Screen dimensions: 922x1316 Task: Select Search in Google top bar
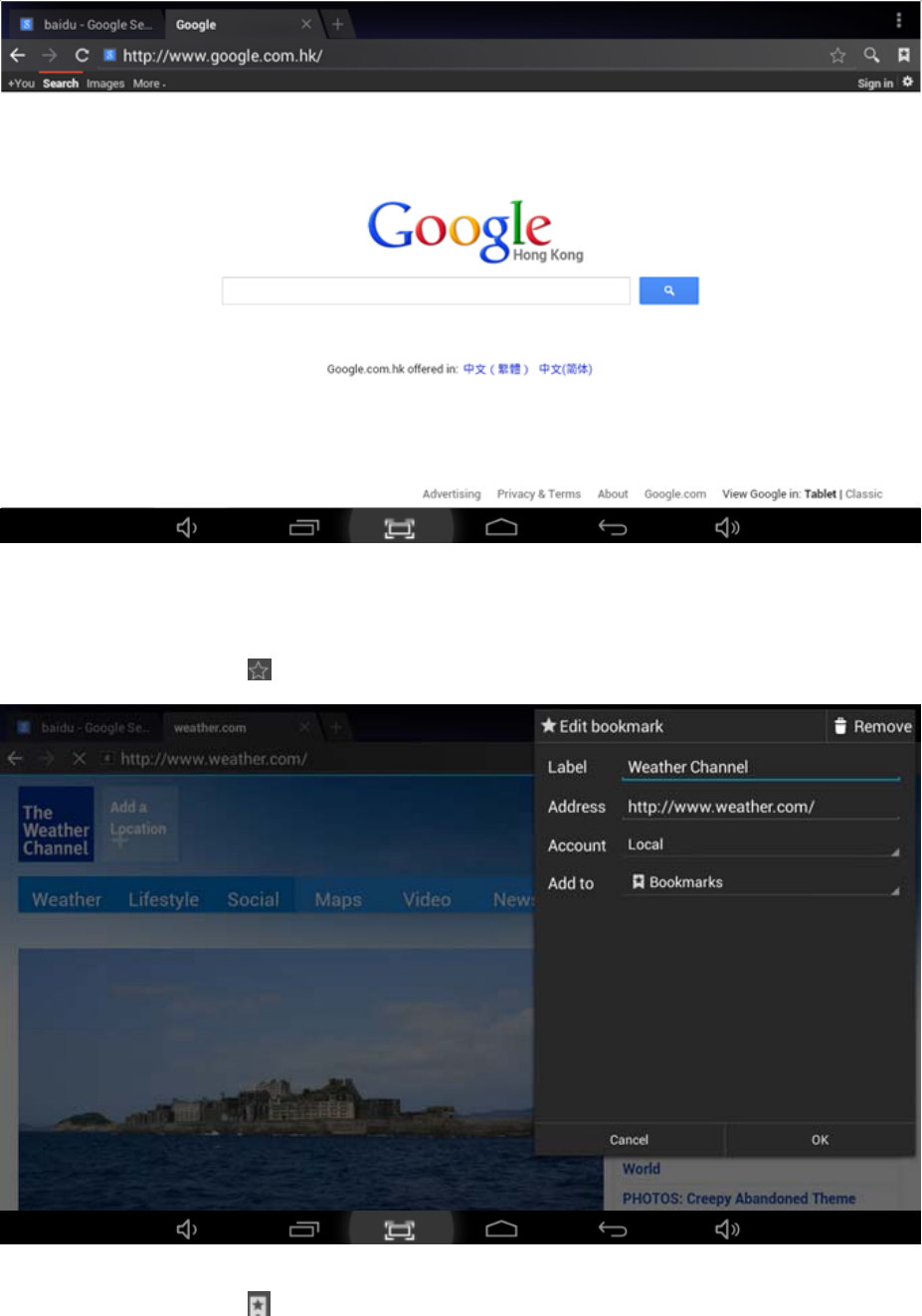pos(60,84)
